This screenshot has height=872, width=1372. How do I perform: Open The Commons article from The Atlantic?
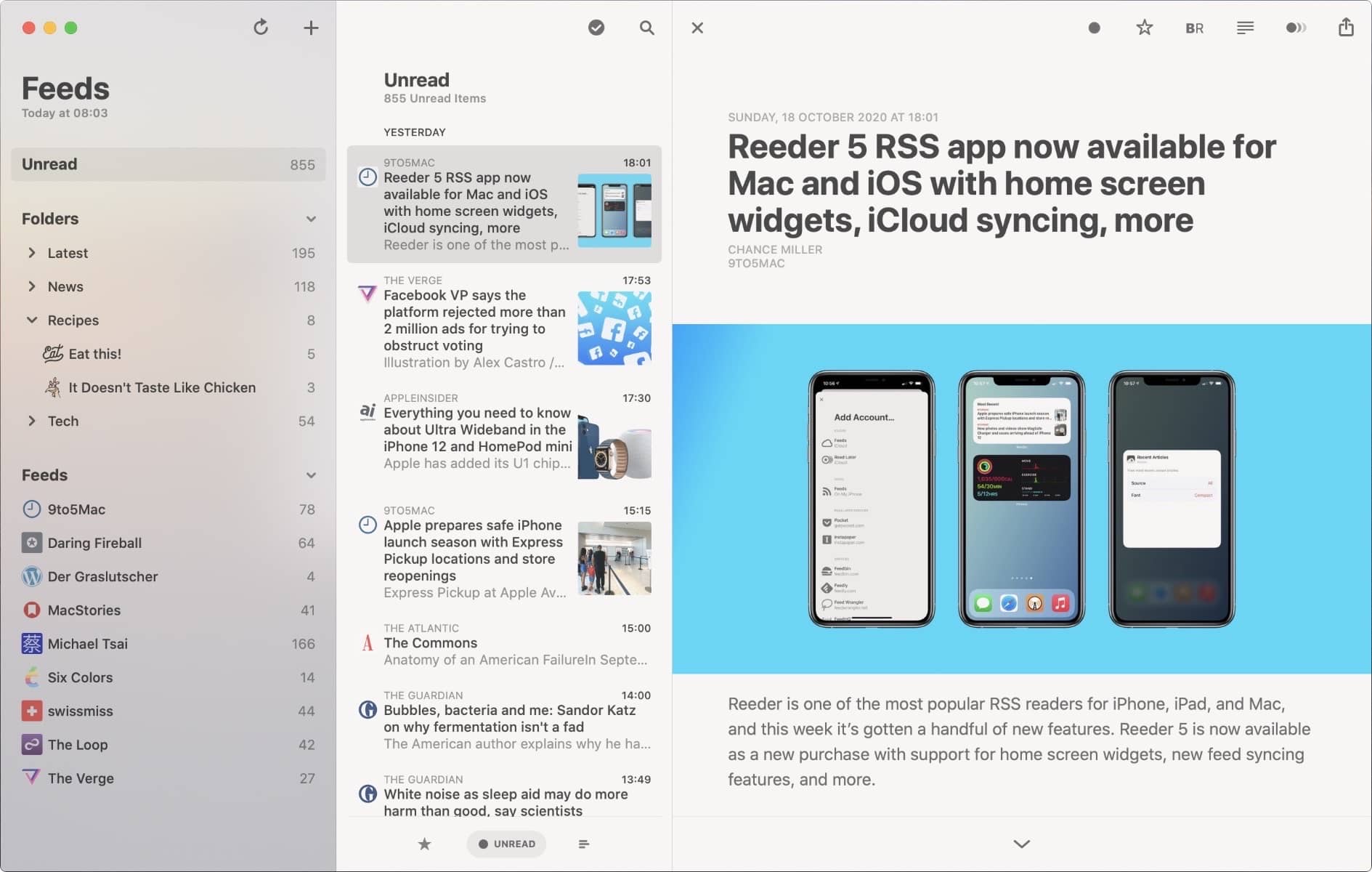504,645
